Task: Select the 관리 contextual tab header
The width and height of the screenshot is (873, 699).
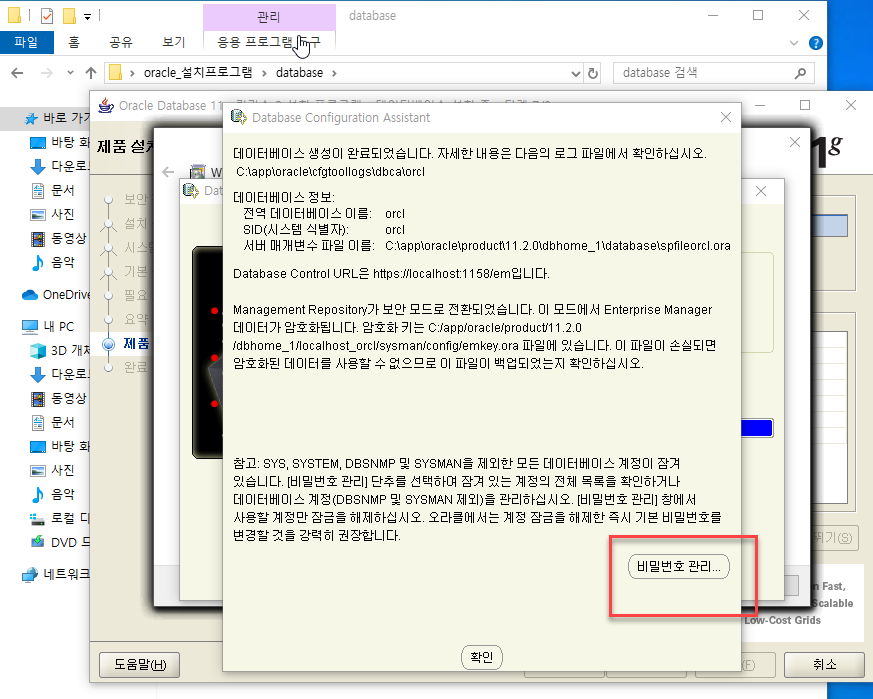Action: point(269,17)
